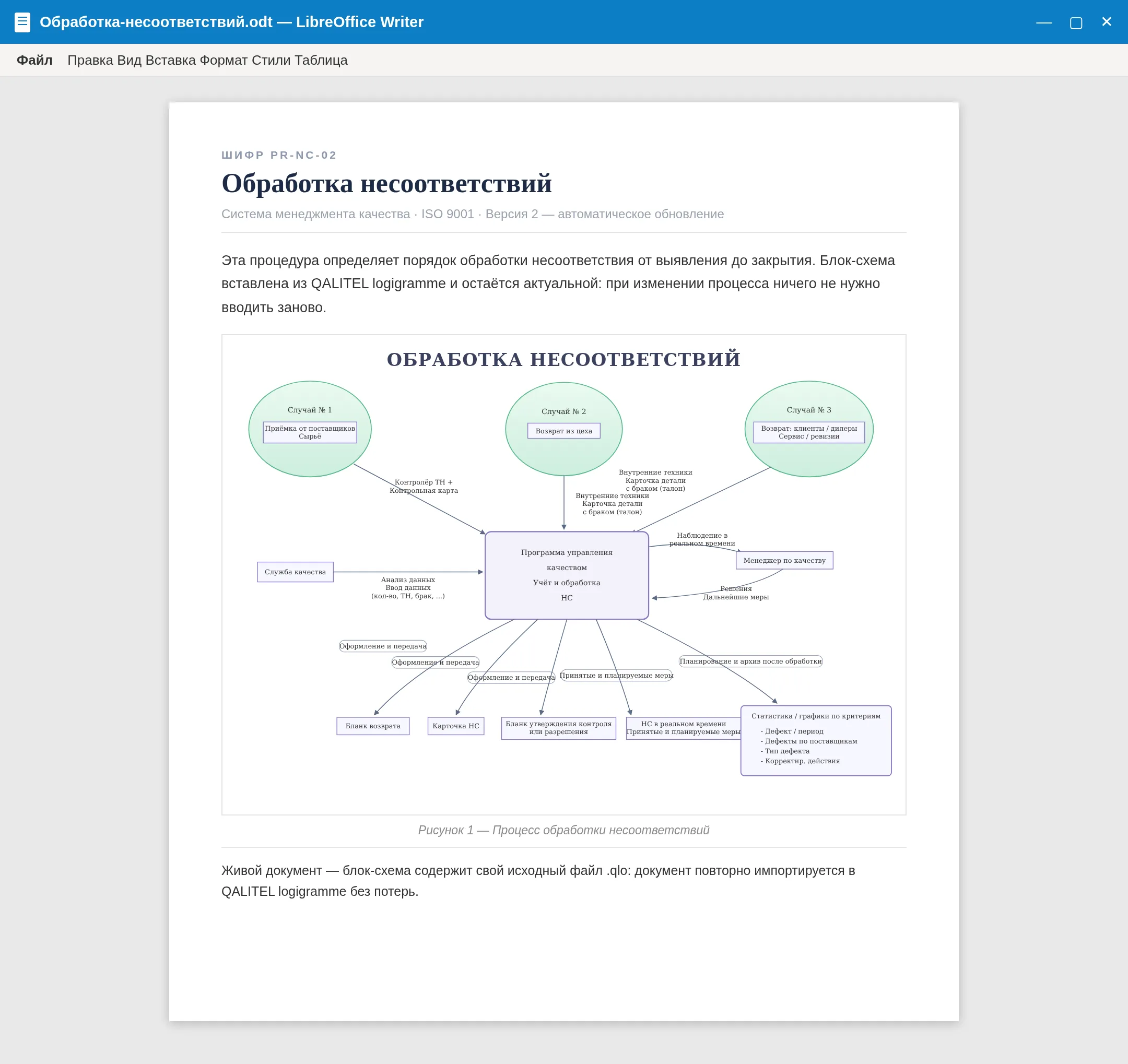Select the Случай № 3 ellipse

[808, 429]
